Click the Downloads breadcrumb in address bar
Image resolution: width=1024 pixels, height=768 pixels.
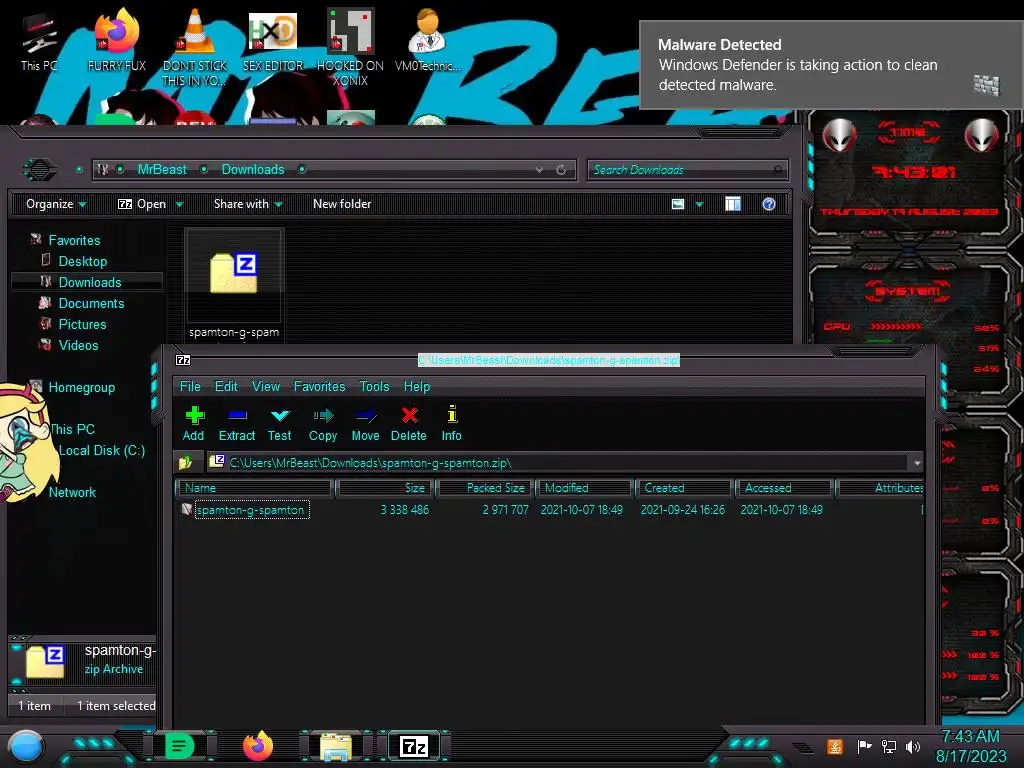253,169
